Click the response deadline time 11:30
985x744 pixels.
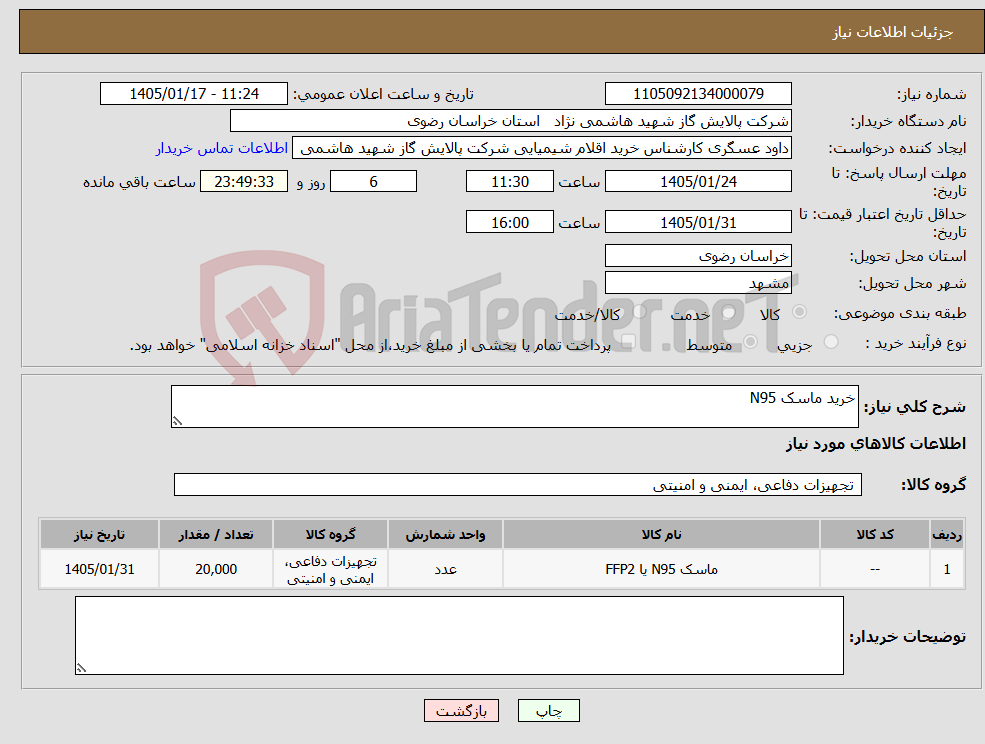point(509,182)
